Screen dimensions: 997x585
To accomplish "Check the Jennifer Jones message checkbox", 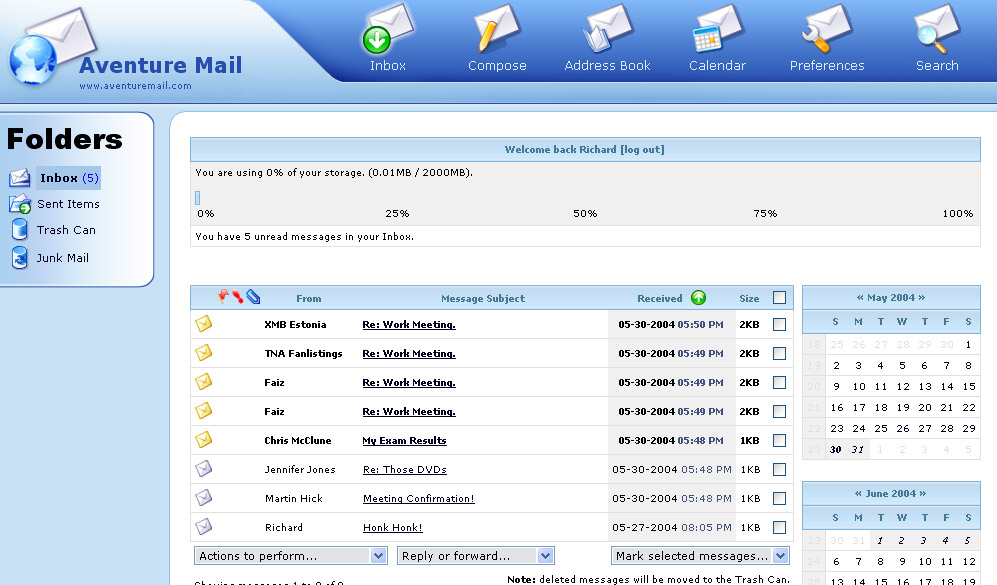I will [779, 469].
